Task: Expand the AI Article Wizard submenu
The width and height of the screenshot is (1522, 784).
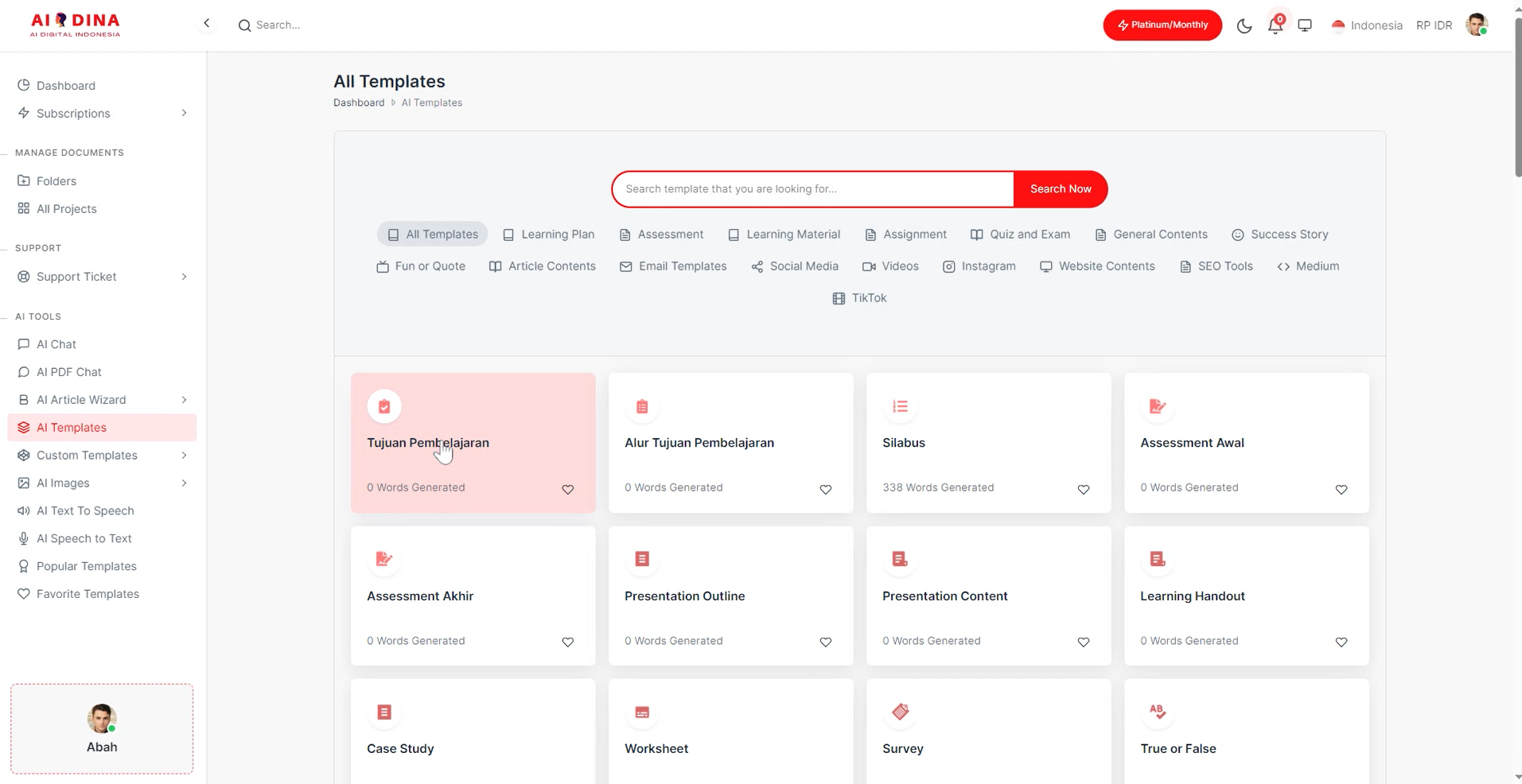Action: coord(184,400)
